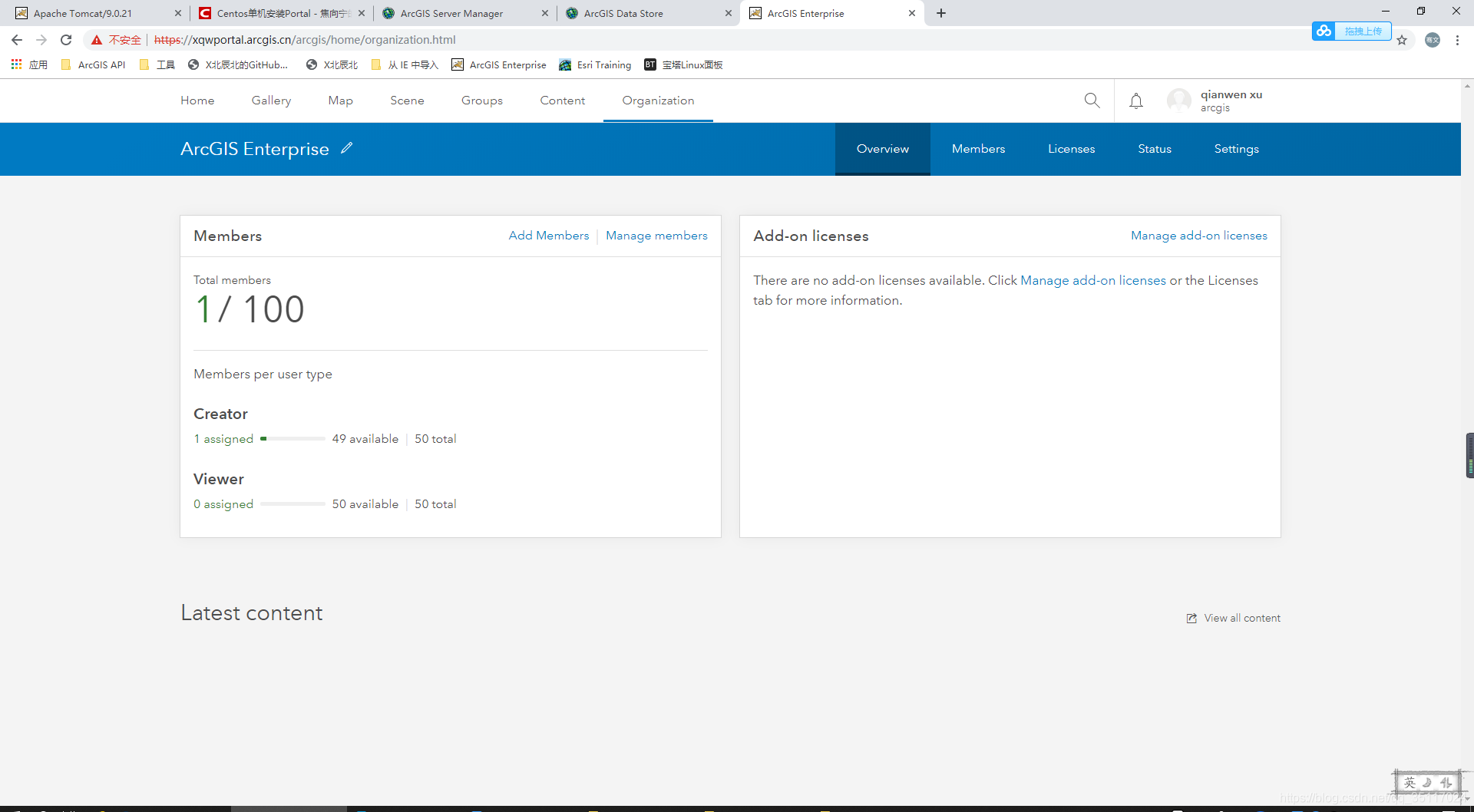Close the ArcGIS Server Manager tab
1474x812 pixels.
tap(545, 13)
